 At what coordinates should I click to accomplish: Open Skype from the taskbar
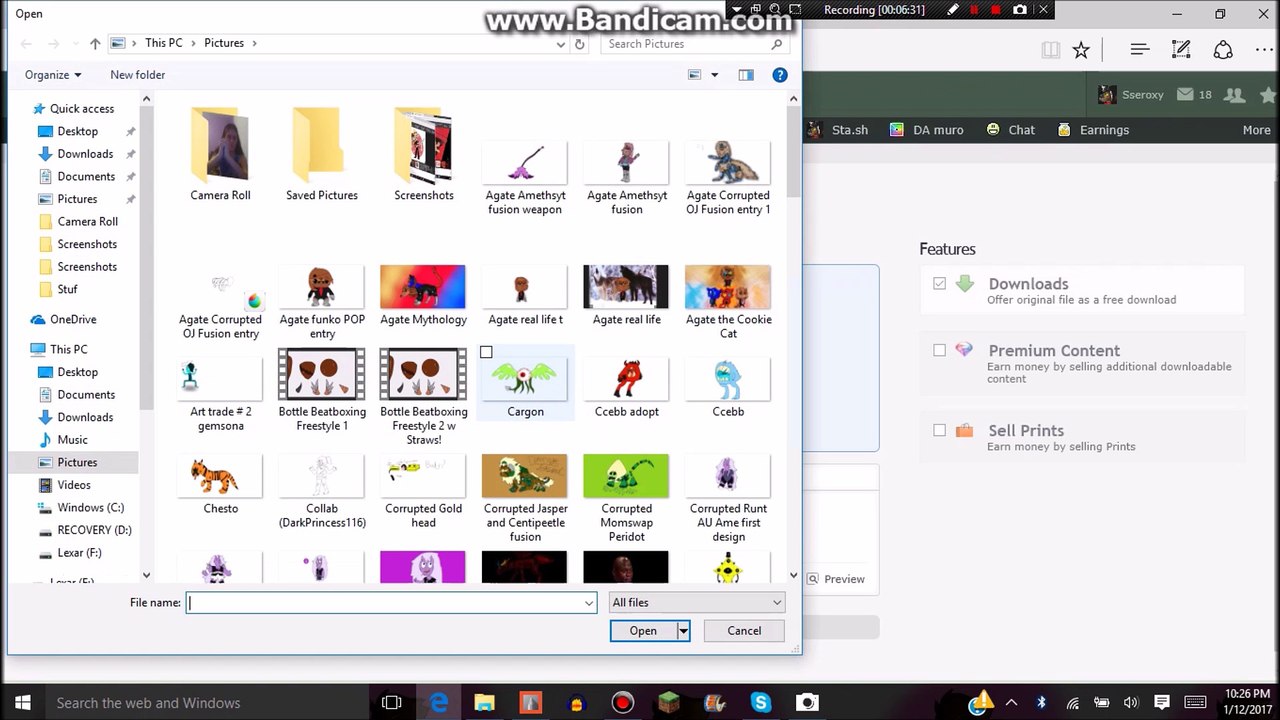click(761, 703)
